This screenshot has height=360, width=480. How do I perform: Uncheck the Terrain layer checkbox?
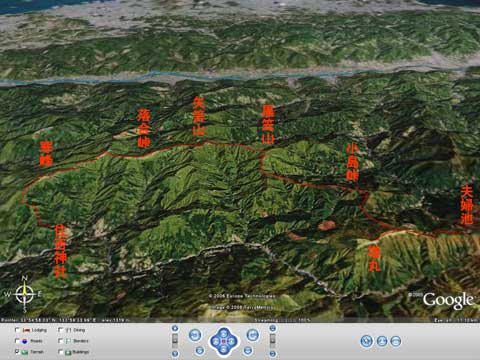pos(17,351)
